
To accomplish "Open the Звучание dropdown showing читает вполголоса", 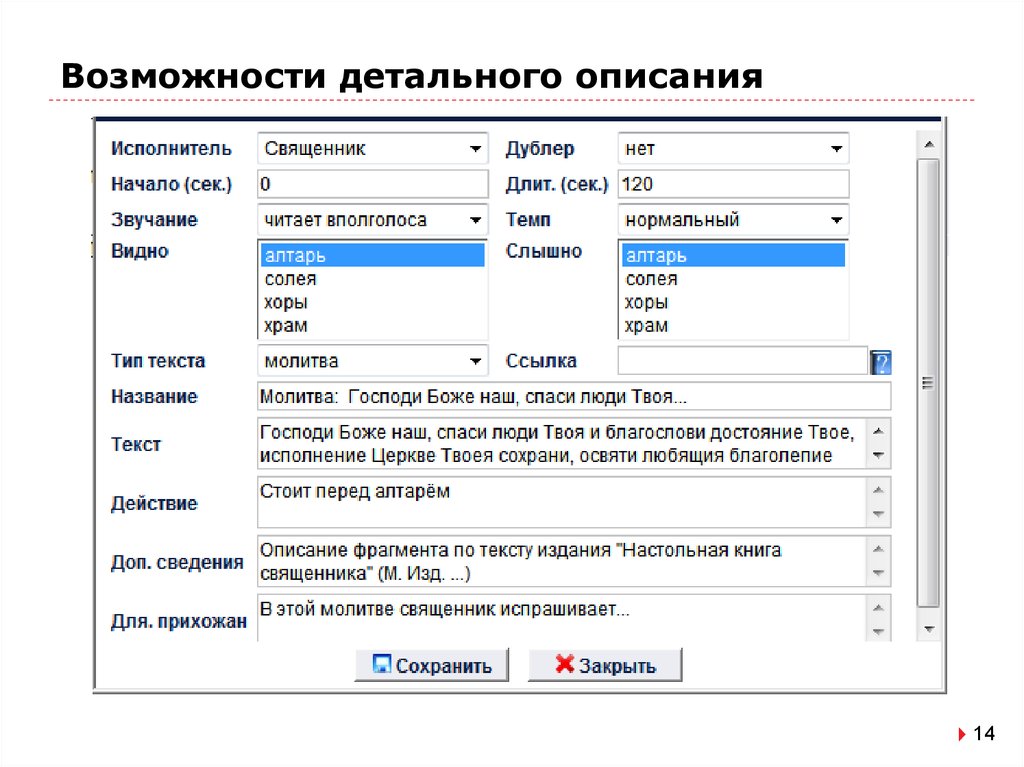I will click(x=477, y=219).
